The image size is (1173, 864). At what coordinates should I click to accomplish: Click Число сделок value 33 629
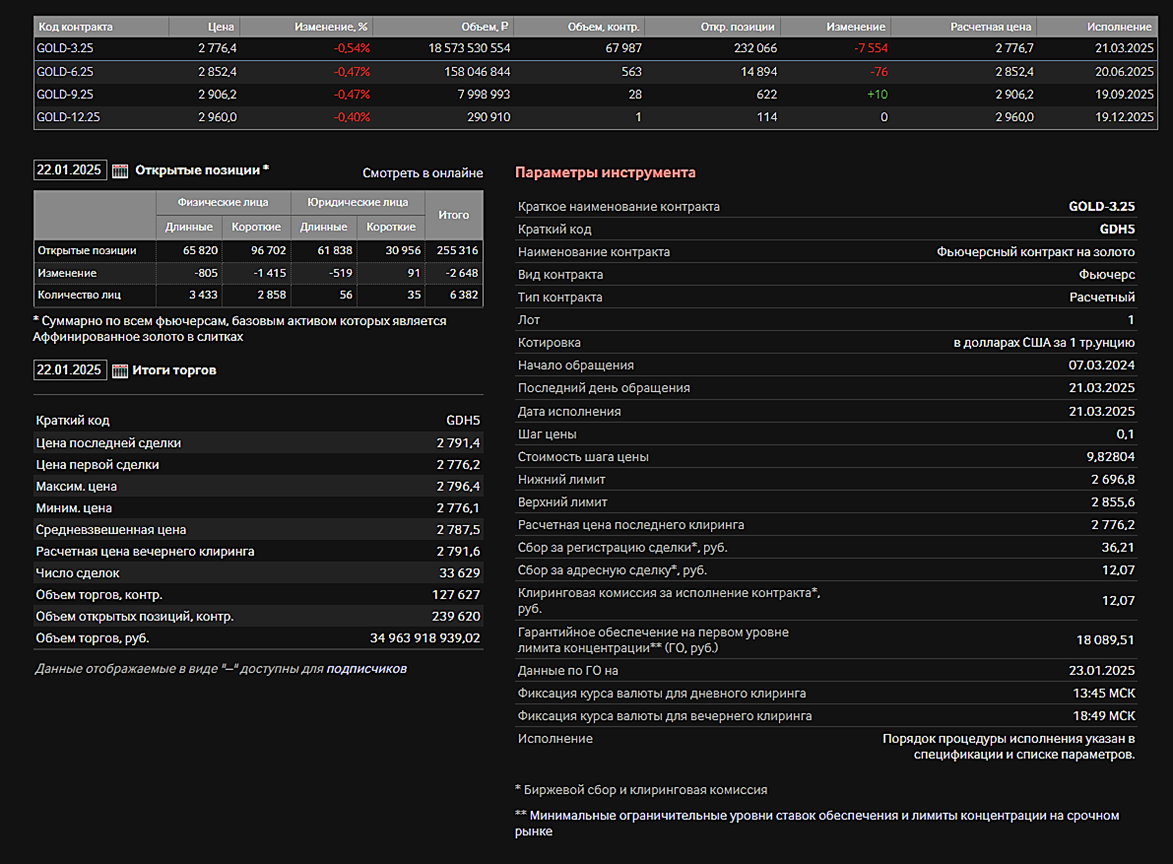(459, 573)
